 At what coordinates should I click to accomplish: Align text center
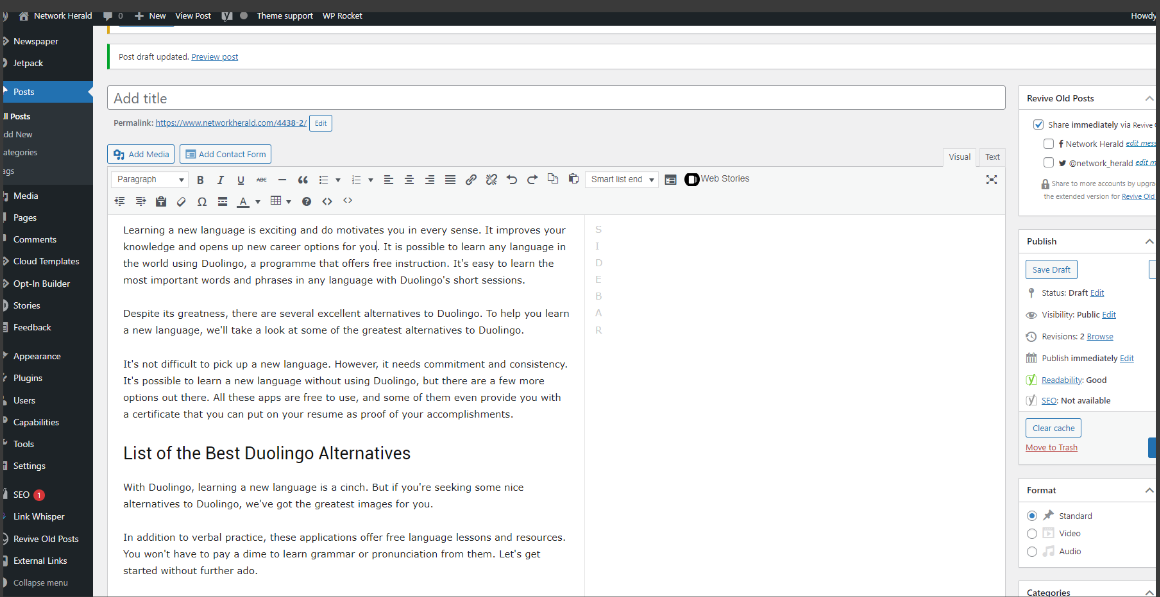[409, 179]
